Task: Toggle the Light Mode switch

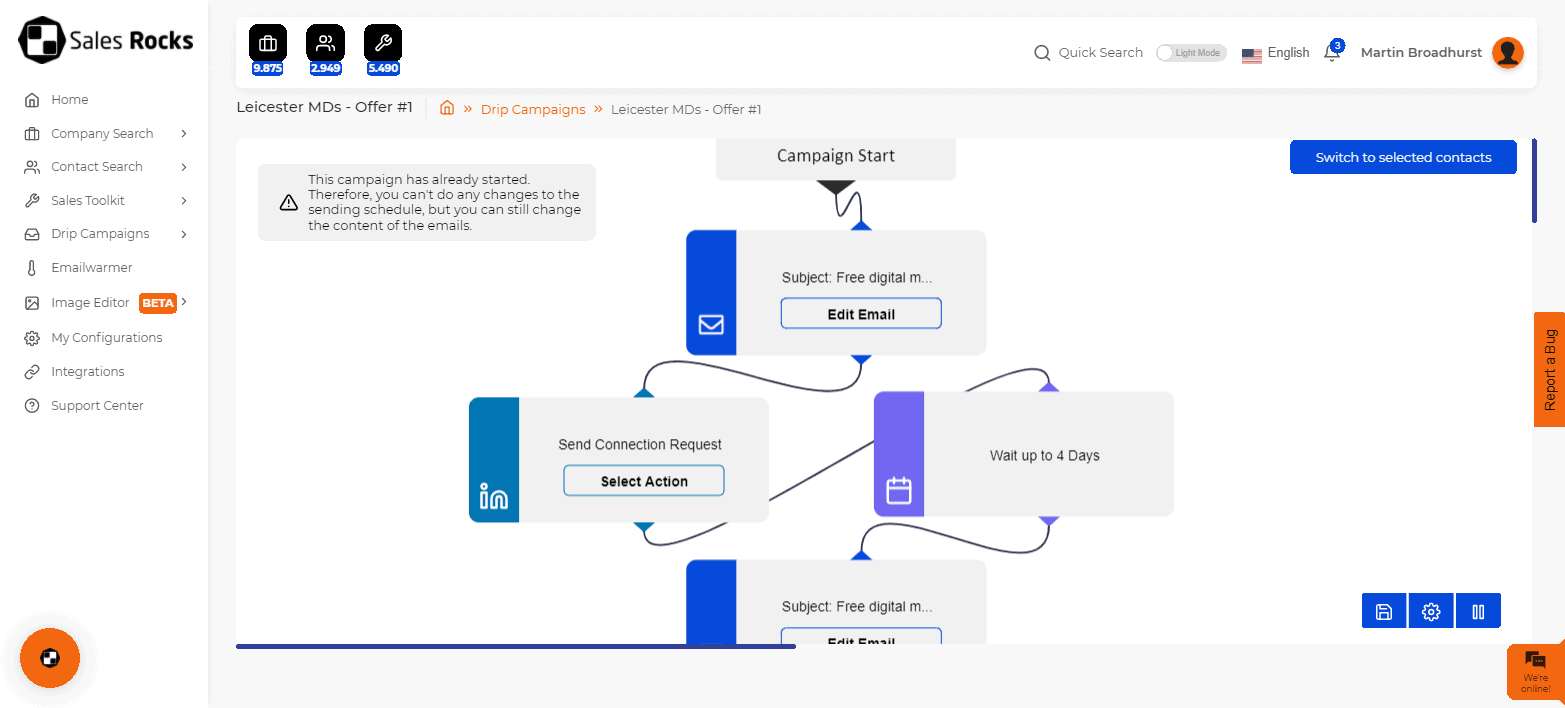Action: 1190,53
